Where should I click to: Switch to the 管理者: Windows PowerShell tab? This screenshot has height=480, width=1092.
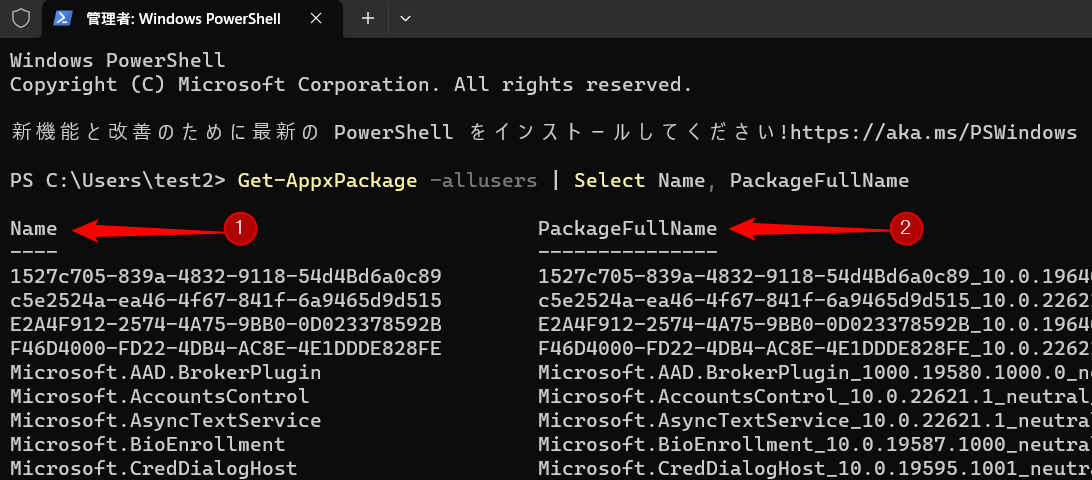182,18
